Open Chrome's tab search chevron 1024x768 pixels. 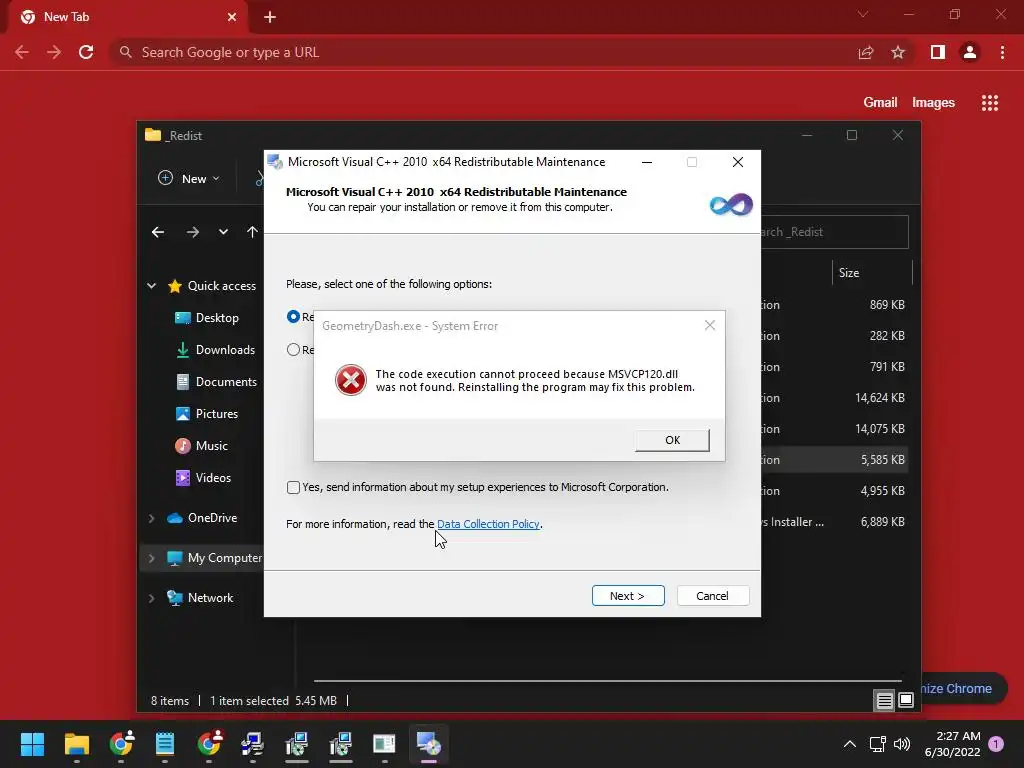(863, 14)
